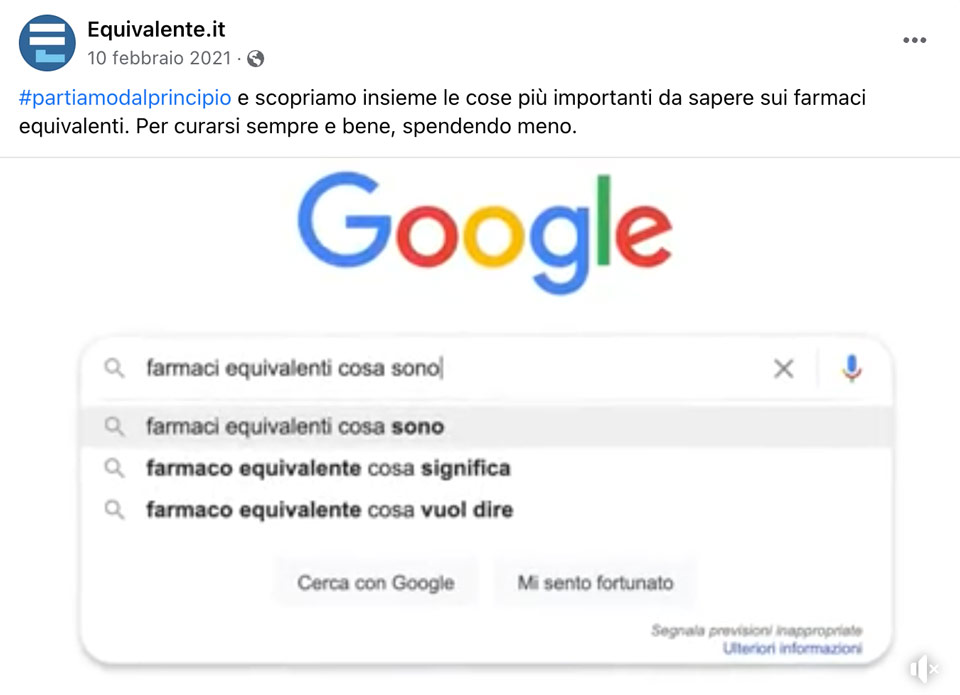Open the Equivalente.it profile picture
Screen dimensions: 960x695
click(47, 43)
